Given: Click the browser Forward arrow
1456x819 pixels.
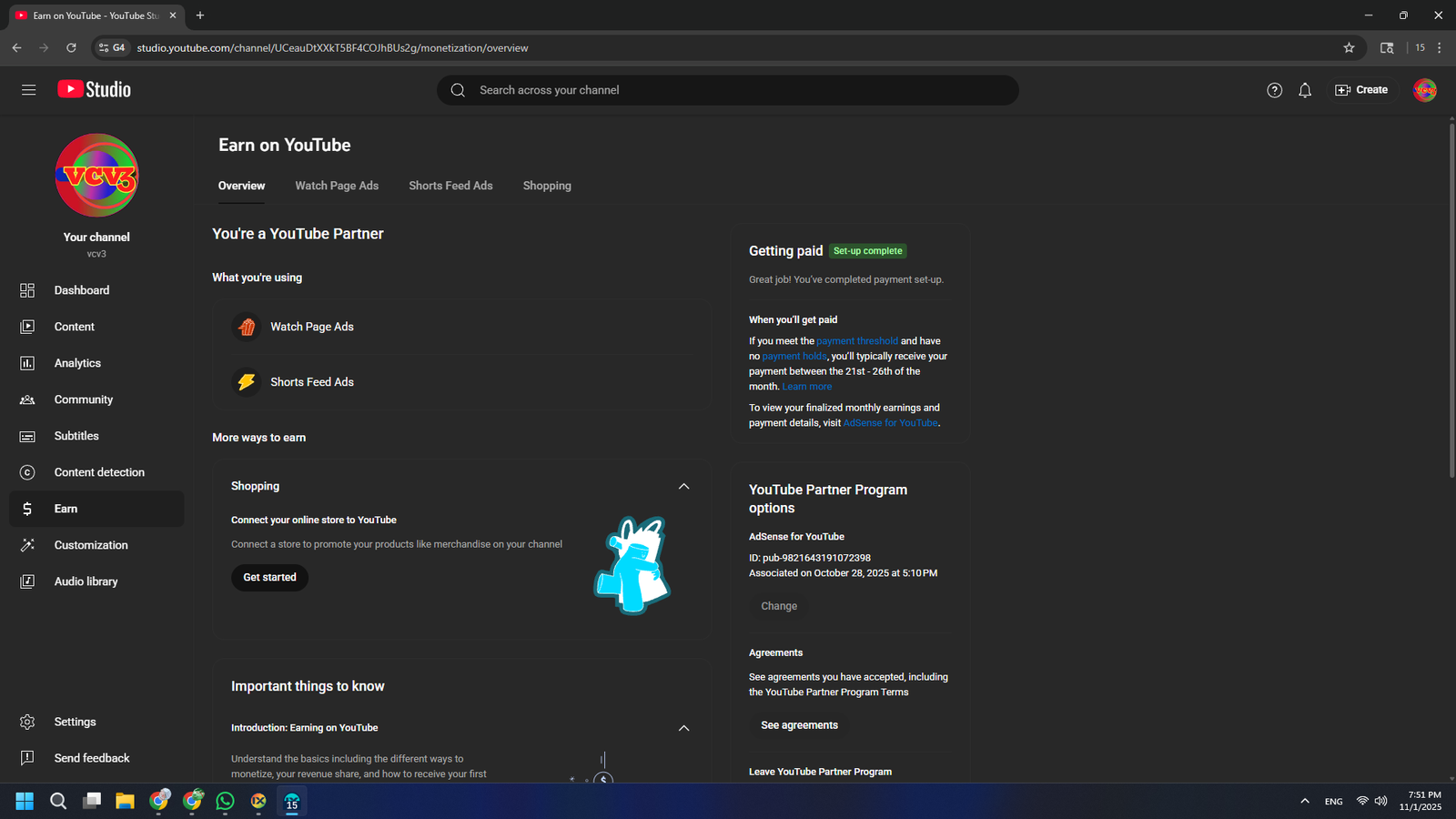Looking at the screenshot, I should [44, 48].
